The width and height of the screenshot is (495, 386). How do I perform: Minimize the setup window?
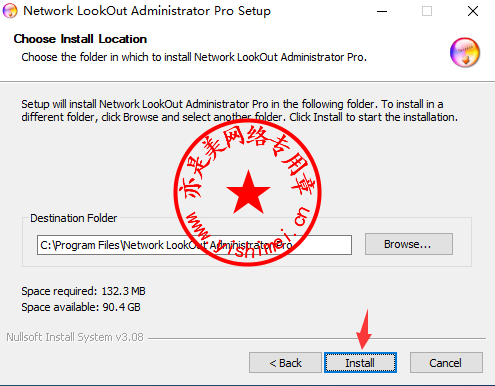(x=382, y=11)
